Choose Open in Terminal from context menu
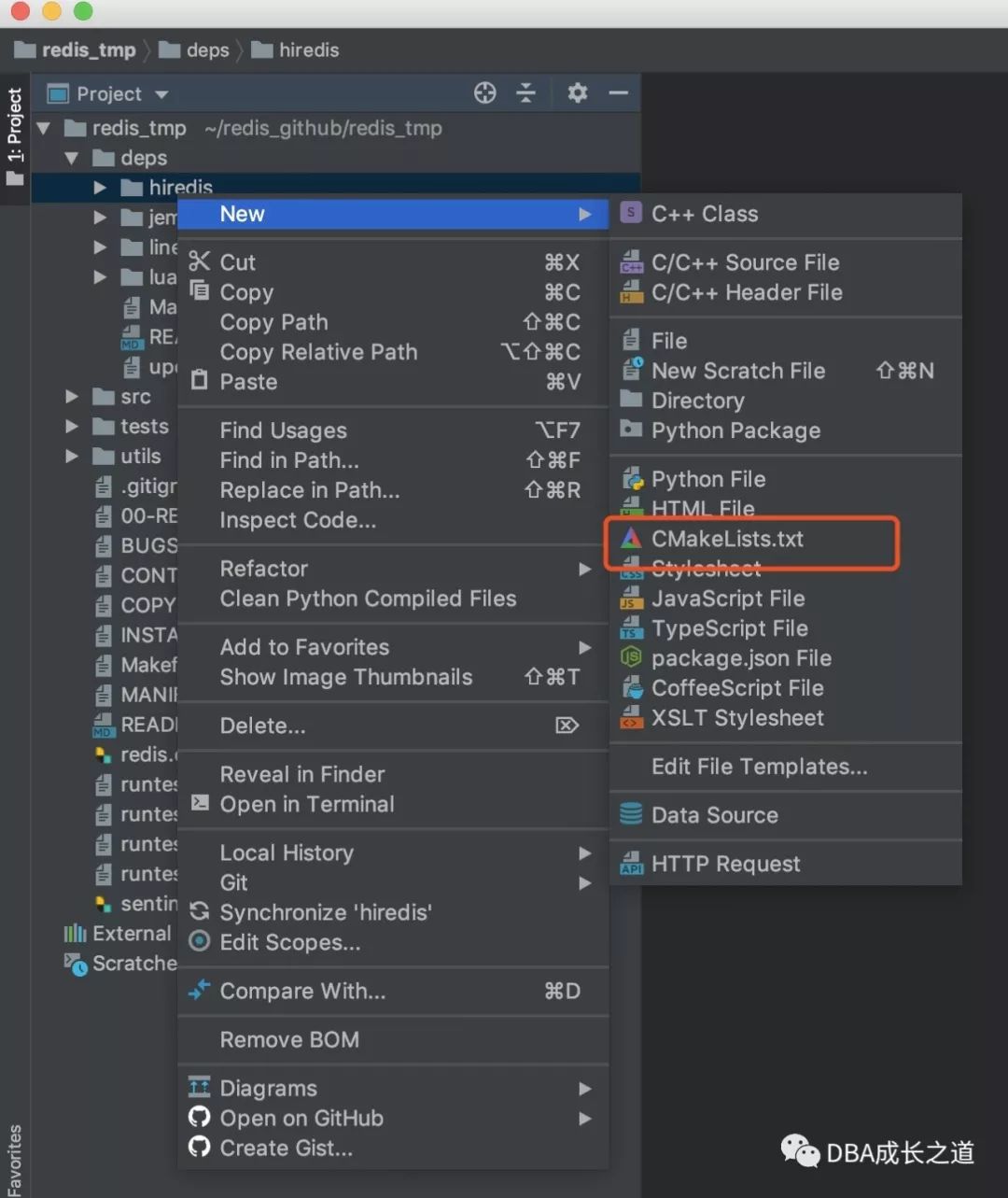 tap(306, 804)
